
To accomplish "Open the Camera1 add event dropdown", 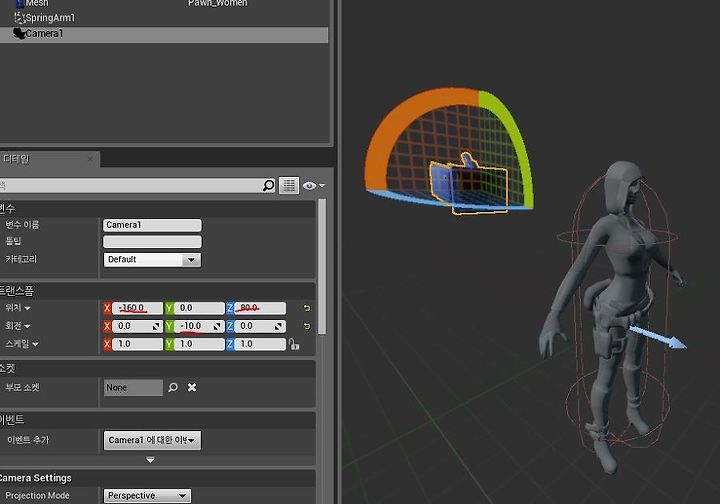I will coord(152,440).
